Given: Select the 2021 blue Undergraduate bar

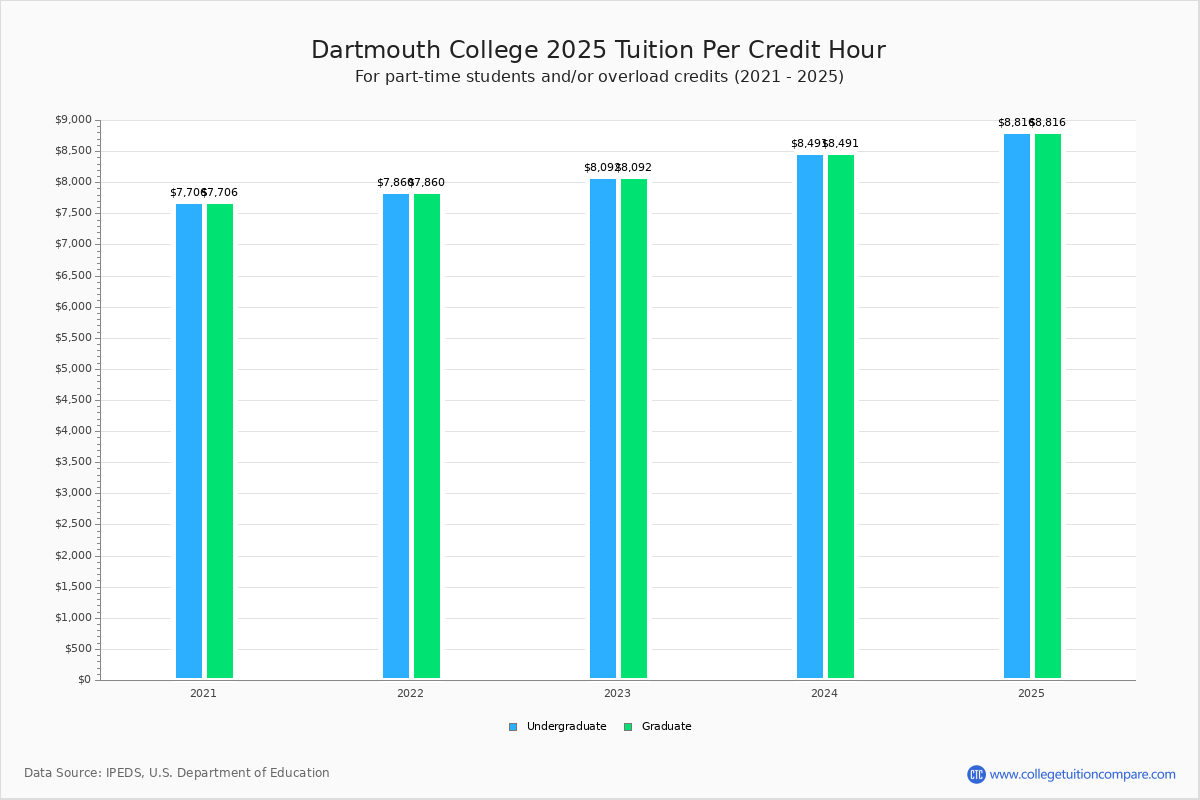Looking at the screenshot, I should coord(189,441).
